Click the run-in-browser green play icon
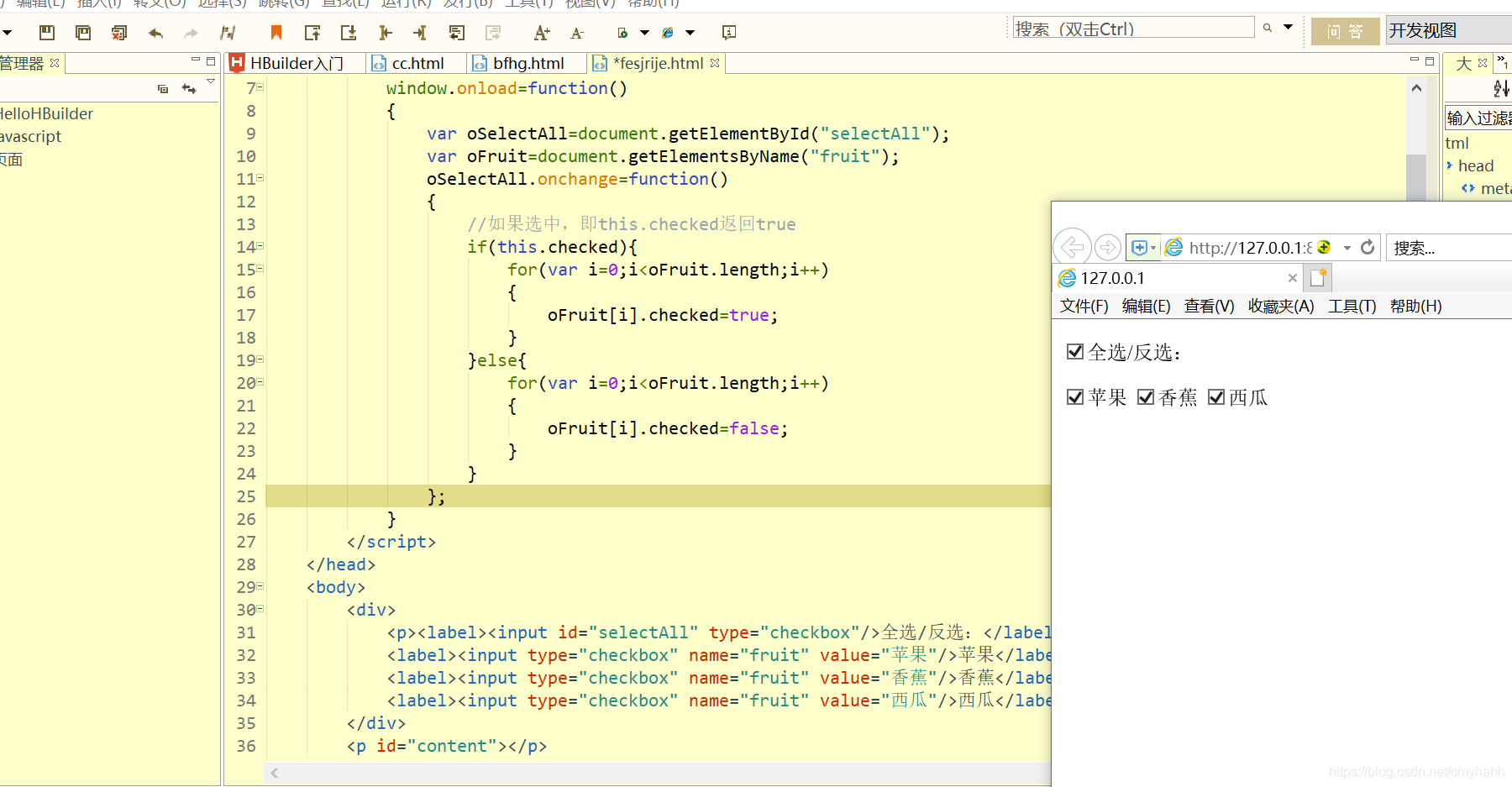This screenshot has width=1512, height=787. (622, 33)
